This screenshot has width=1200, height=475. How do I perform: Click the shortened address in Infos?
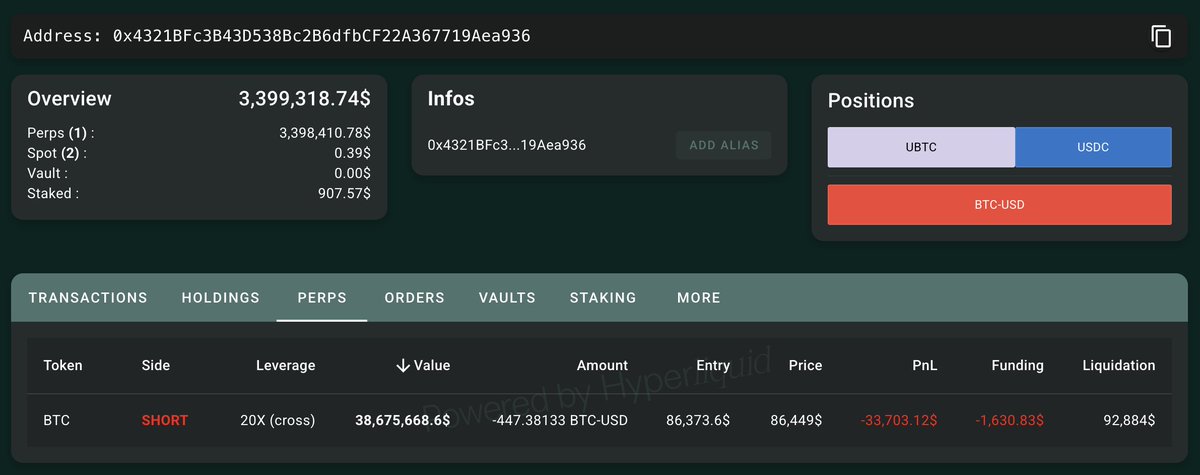coord(506,145)
